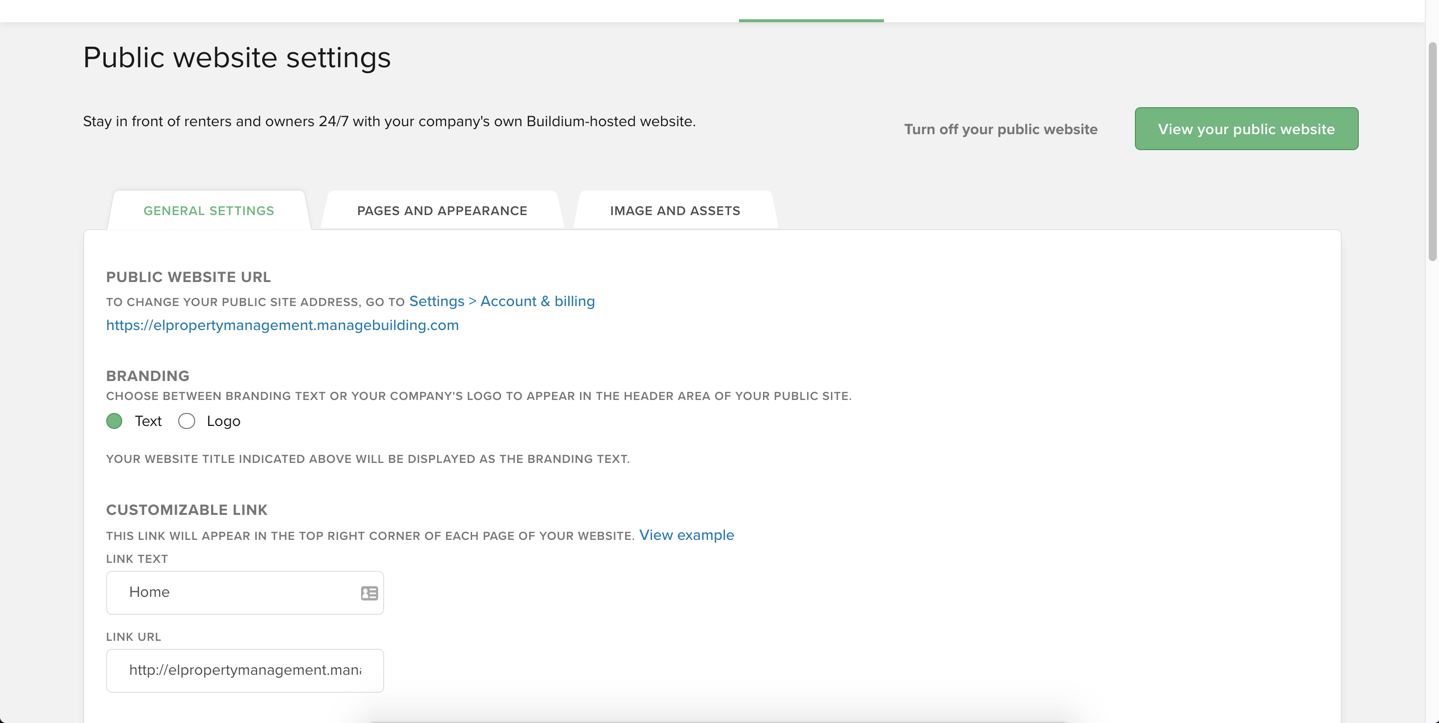Click the Account & billing portion of the link
The width and height of the screenshot is (1439, 723).
click(537, 300)
